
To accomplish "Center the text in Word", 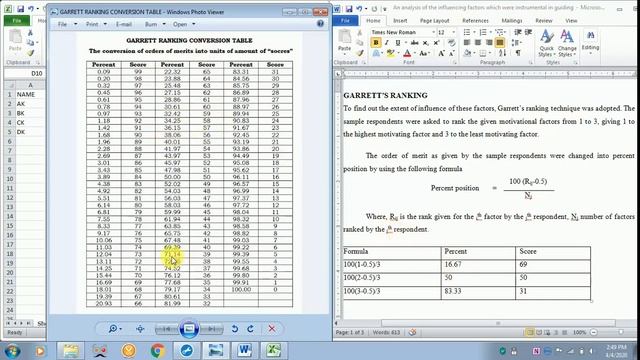I will [x=478, y=42].
